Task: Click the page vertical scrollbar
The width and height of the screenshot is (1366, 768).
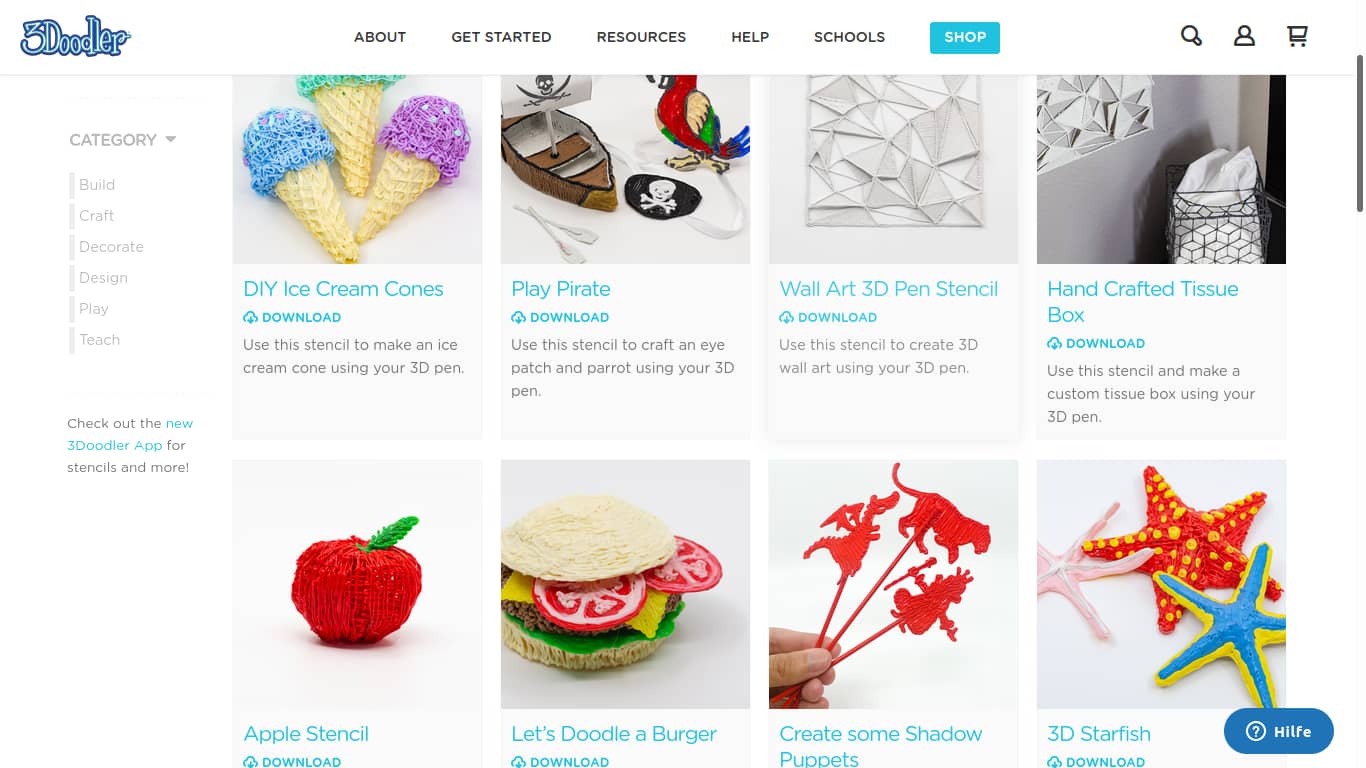Action: click(1360, 140)
